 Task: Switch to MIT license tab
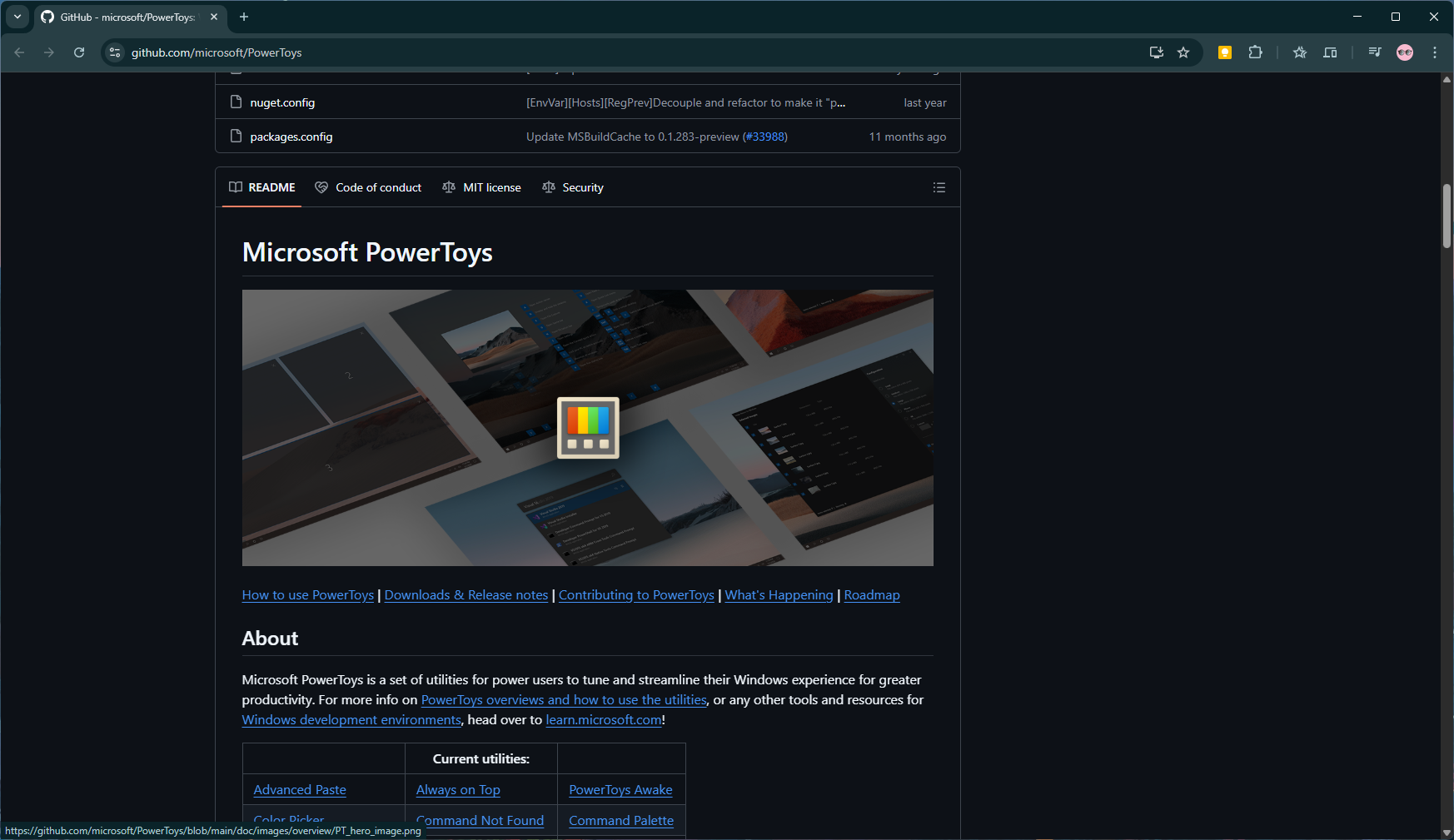point(481,187)
